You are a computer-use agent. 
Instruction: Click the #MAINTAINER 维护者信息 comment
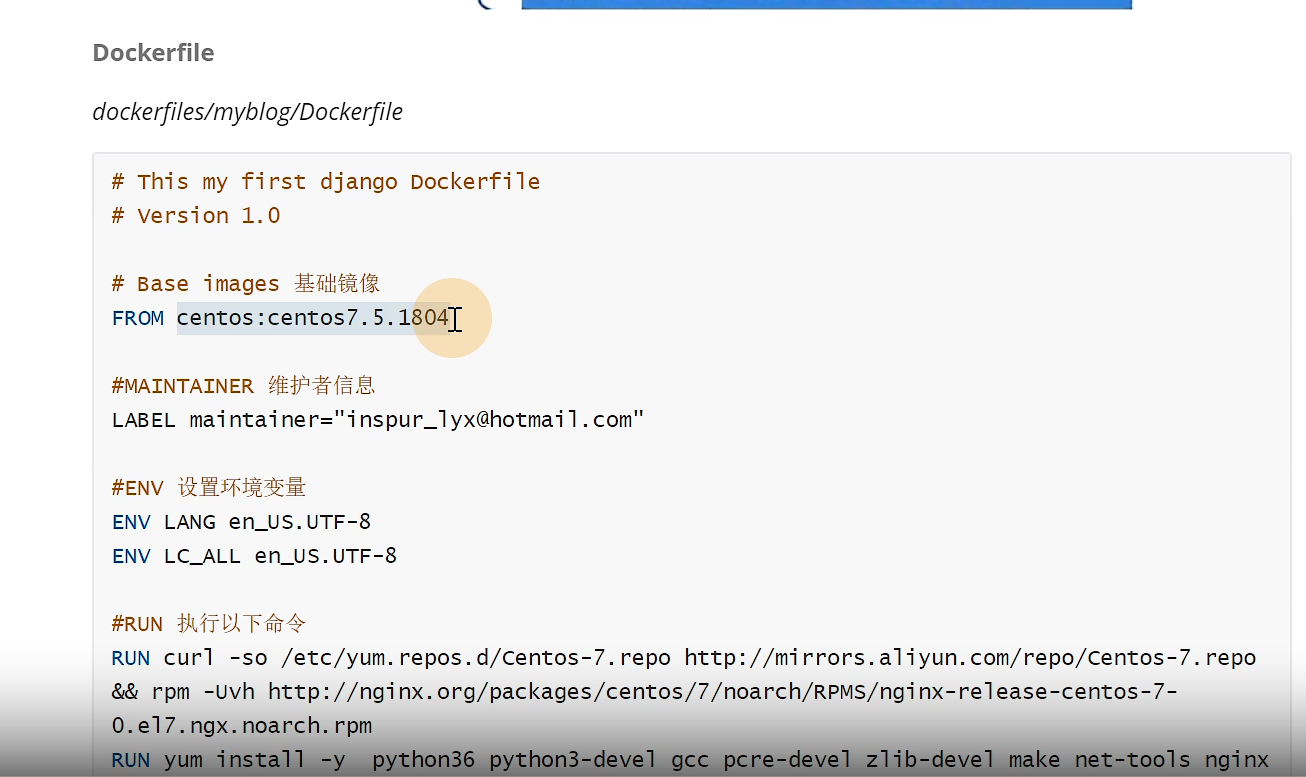(x=244, y=385)
